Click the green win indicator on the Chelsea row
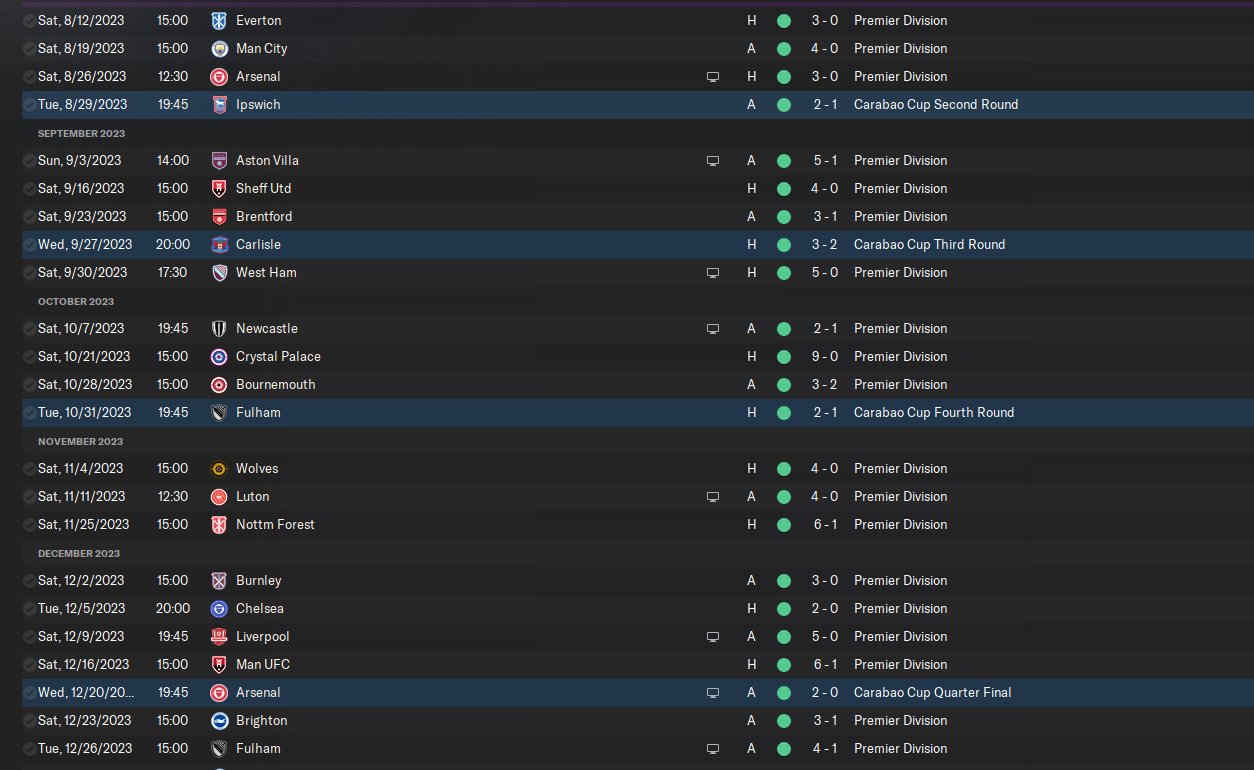Image resolution: width=1254 pixels, height=770 pixels. coord(783,608)
